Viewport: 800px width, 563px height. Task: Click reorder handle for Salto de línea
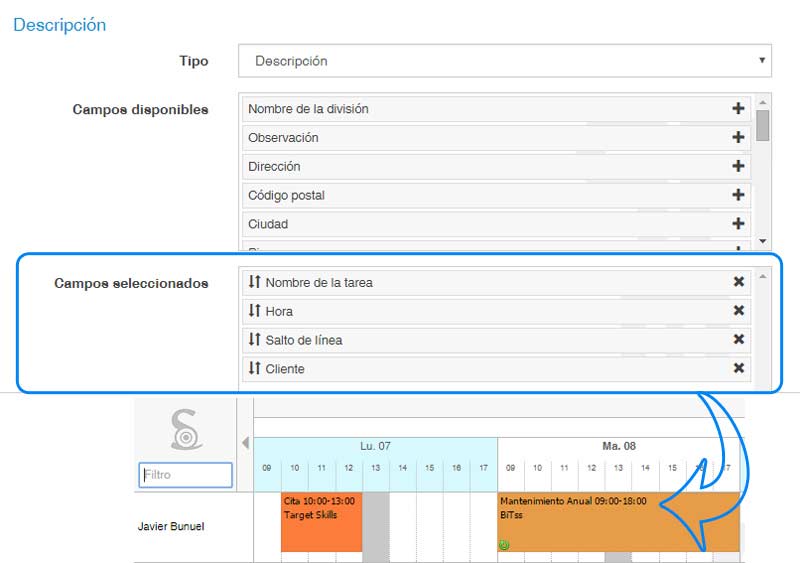point(255,339)
